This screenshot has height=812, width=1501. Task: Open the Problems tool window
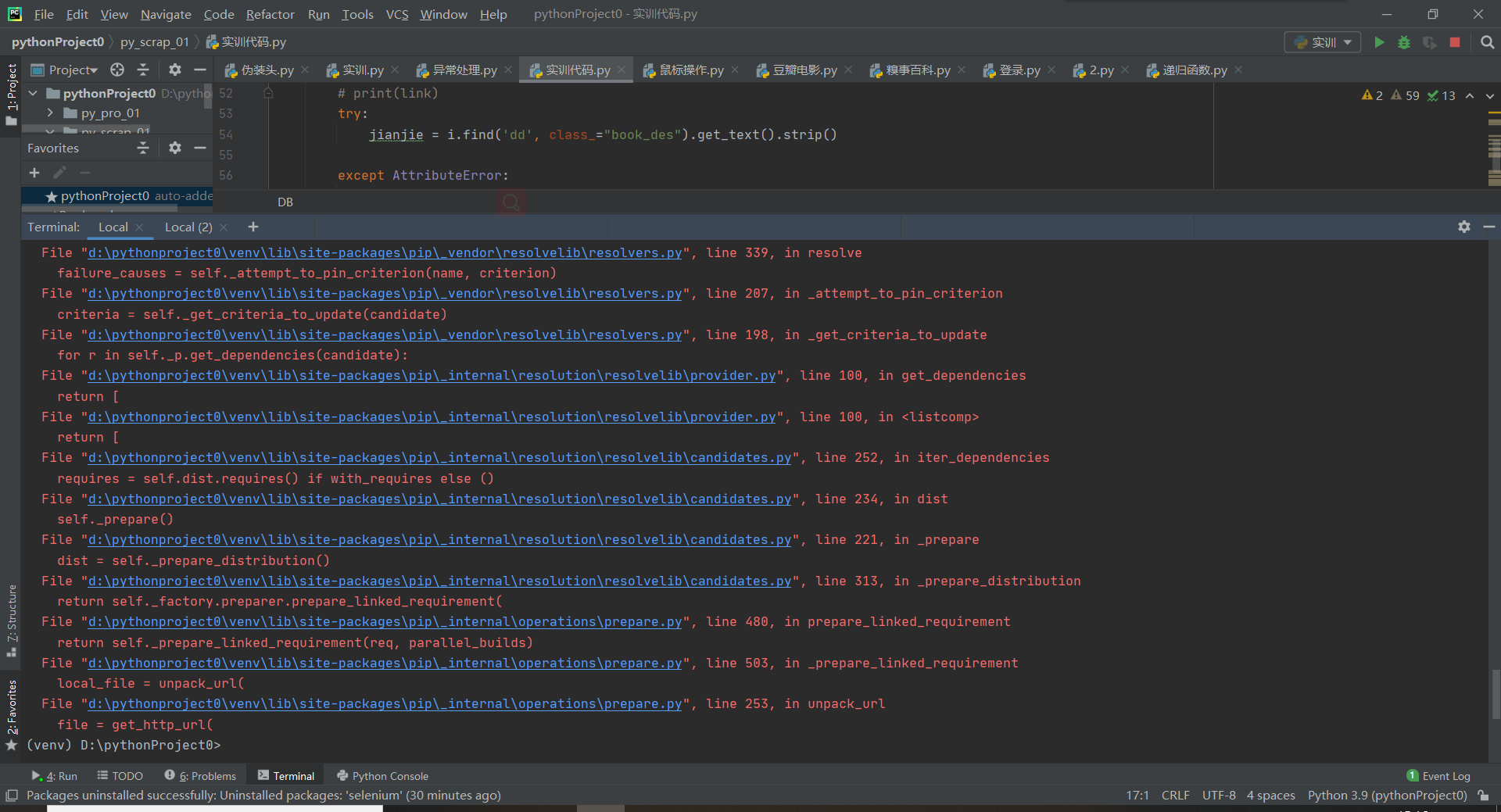click(x=200, y=776)
